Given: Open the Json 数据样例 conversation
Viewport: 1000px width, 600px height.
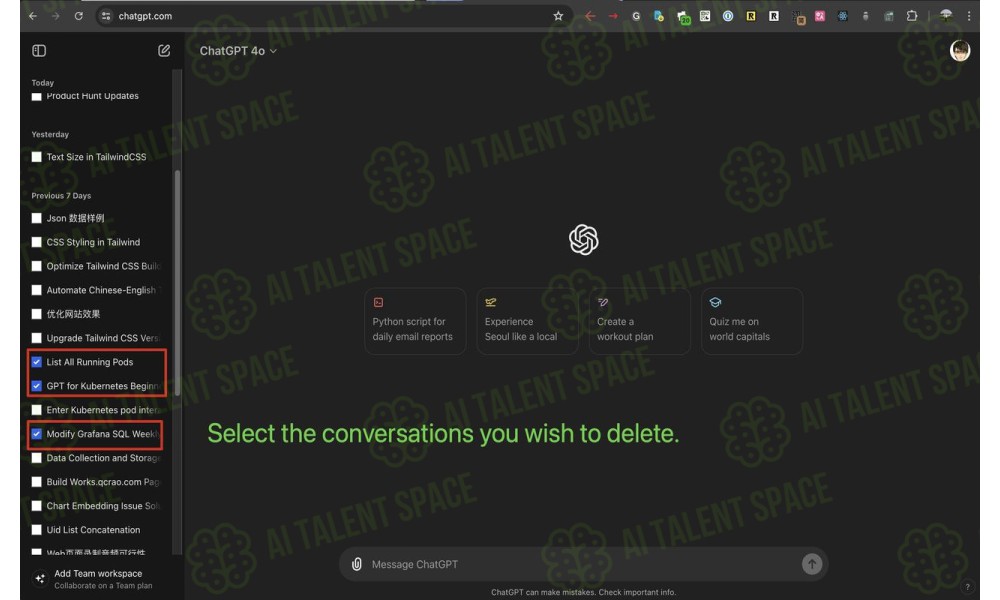Looking at the screenshot, I should pos(75,218).
